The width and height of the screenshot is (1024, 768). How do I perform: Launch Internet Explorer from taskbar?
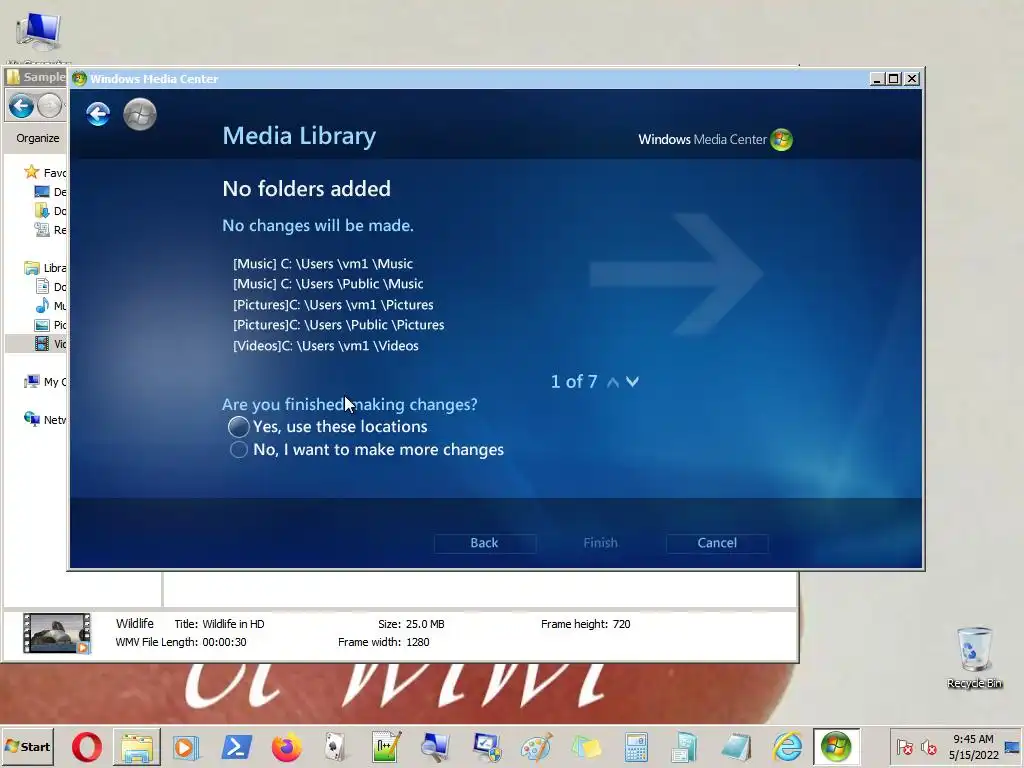tap(786, 747)
